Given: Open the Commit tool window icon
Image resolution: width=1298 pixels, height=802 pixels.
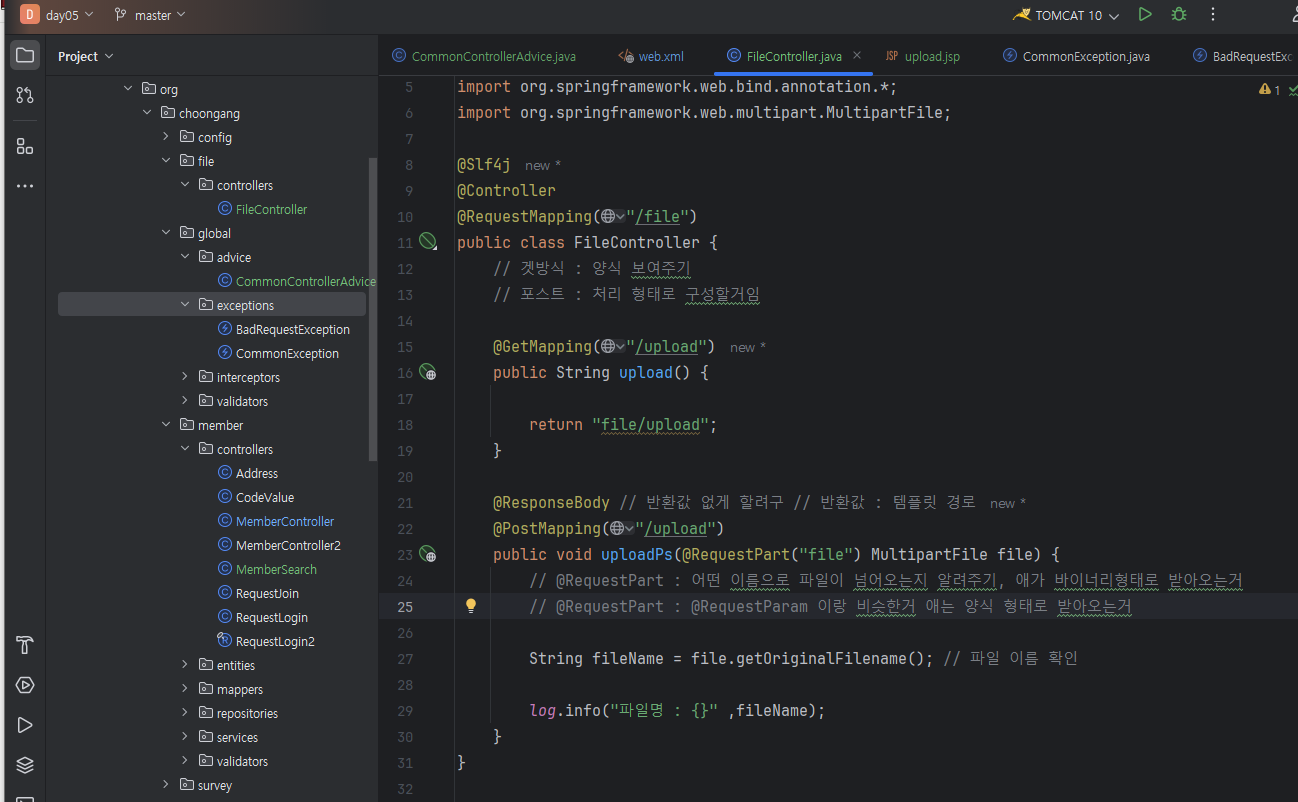Looking at the screenshot, I should pos(25,95).
